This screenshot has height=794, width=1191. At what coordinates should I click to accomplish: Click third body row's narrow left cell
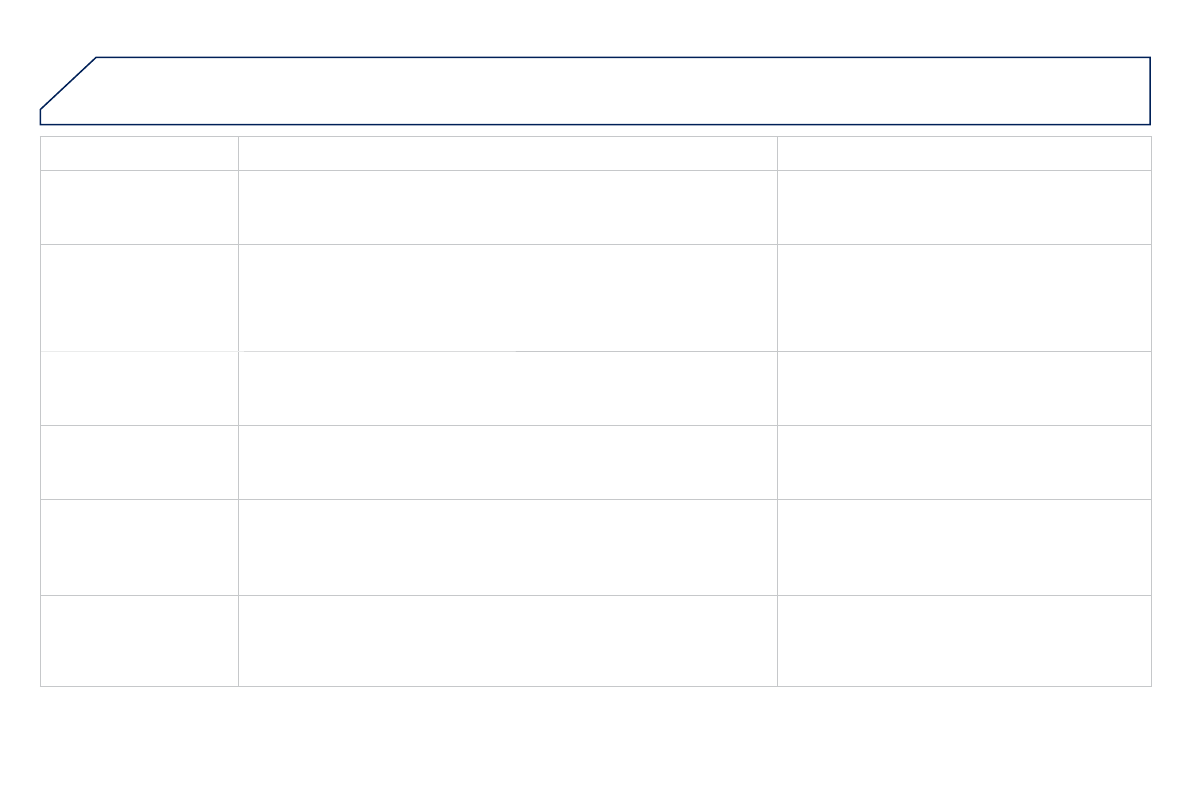tap(139, 388)
